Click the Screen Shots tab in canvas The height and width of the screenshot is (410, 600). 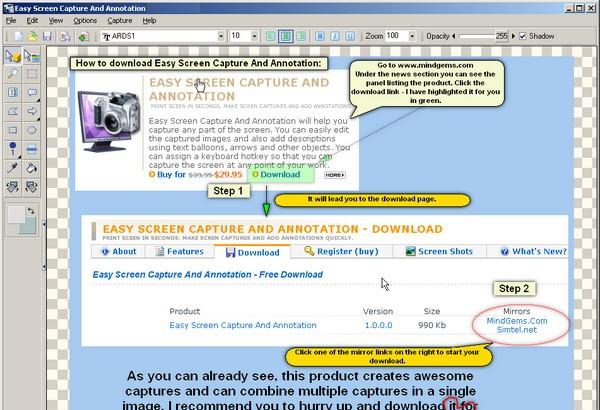pyautogui.click(x=439, y=252)
